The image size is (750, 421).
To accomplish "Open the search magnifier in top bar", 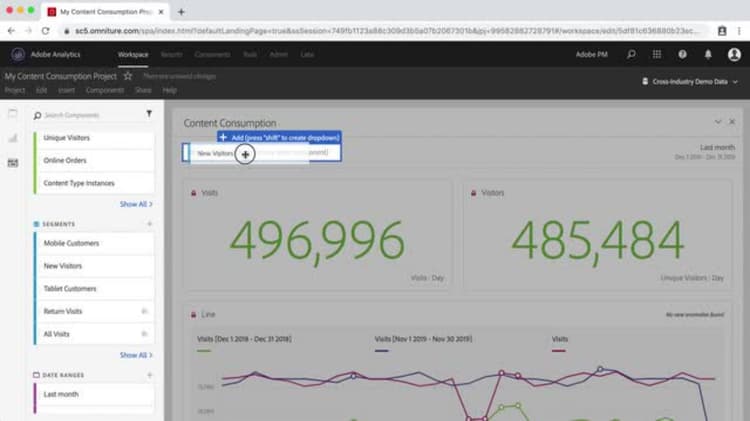I will pyautogui.click(x=631, y=55).
